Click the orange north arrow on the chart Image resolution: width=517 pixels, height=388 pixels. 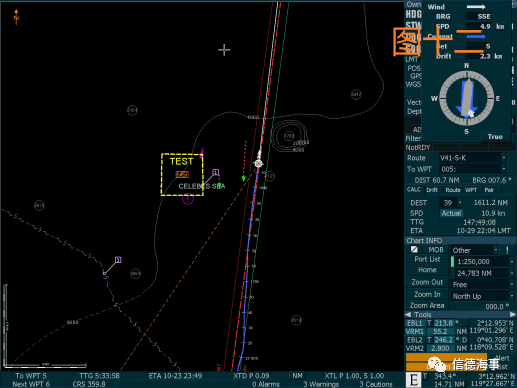pyautogui.click(x=16, y=17)
